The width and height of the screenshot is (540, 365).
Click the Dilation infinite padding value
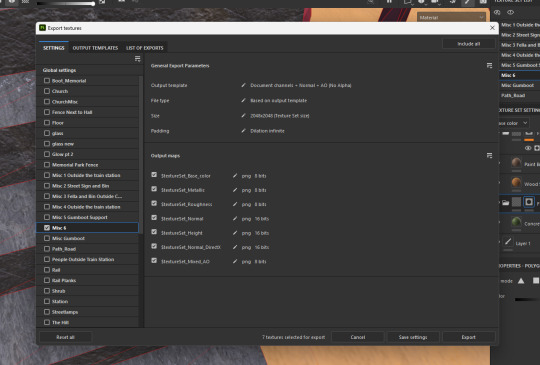(x=267, y=131)
